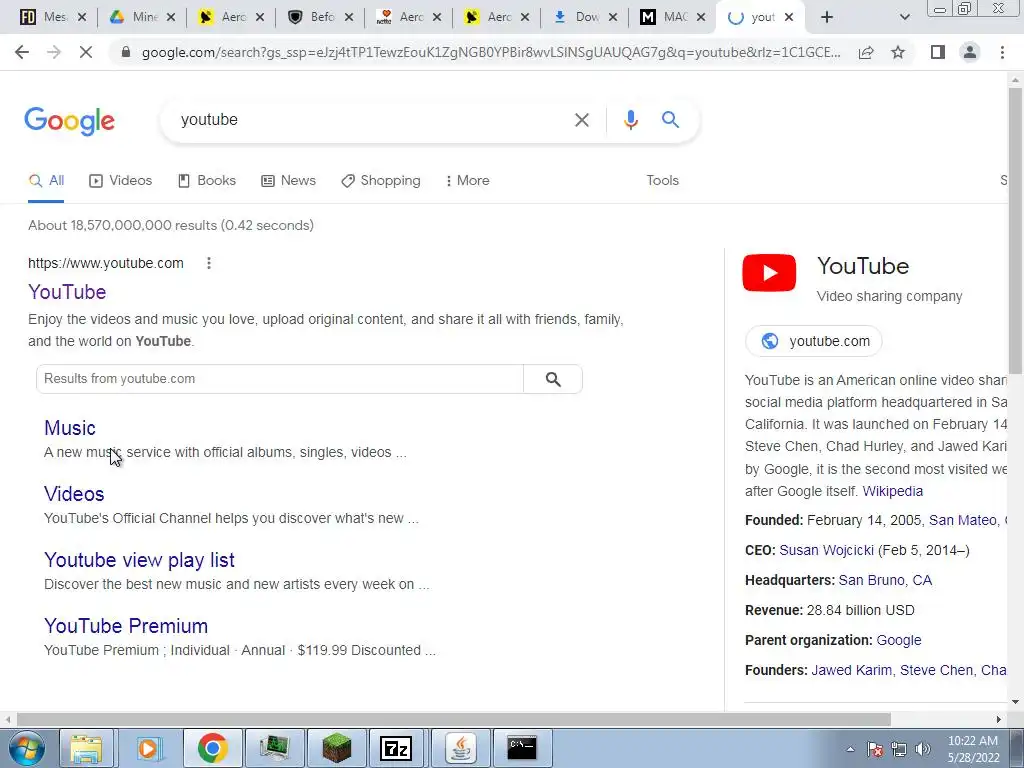Open the Windows Start menu
The width and height of the screenshot is (1024, 768).
pyautogui.click(x=27, y=748)
